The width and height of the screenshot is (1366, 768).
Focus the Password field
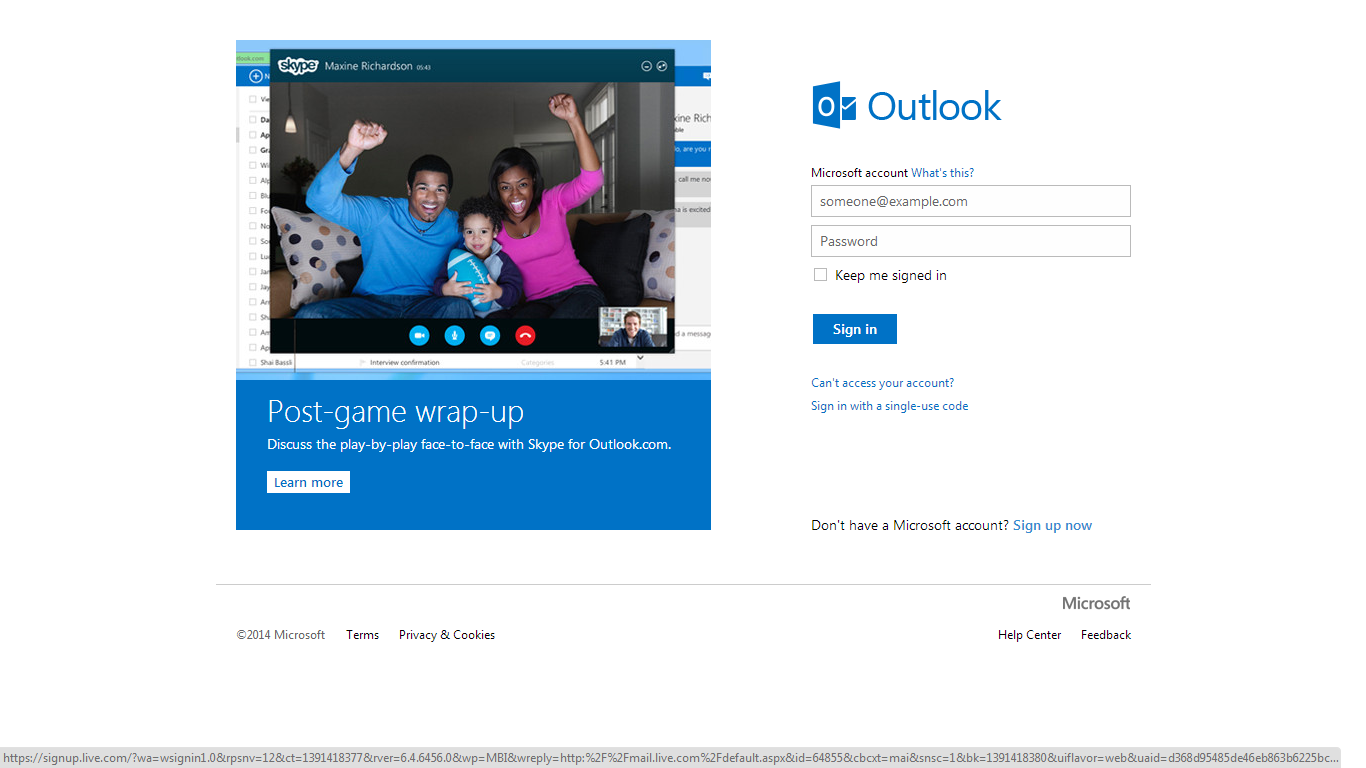(x=971, y=241)
